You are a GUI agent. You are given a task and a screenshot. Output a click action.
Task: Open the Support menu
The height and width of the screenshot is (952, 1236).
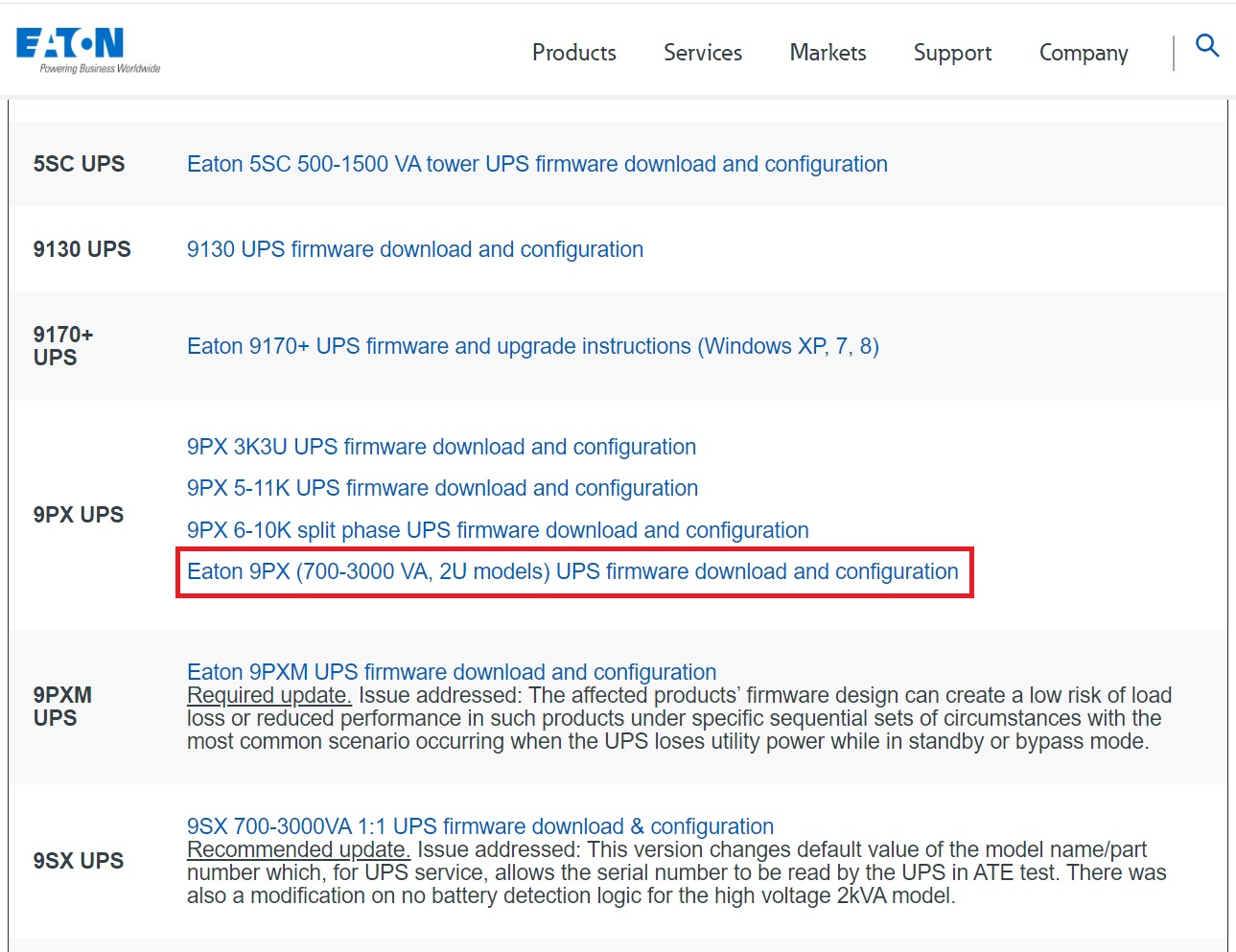[x=953, y=54]
